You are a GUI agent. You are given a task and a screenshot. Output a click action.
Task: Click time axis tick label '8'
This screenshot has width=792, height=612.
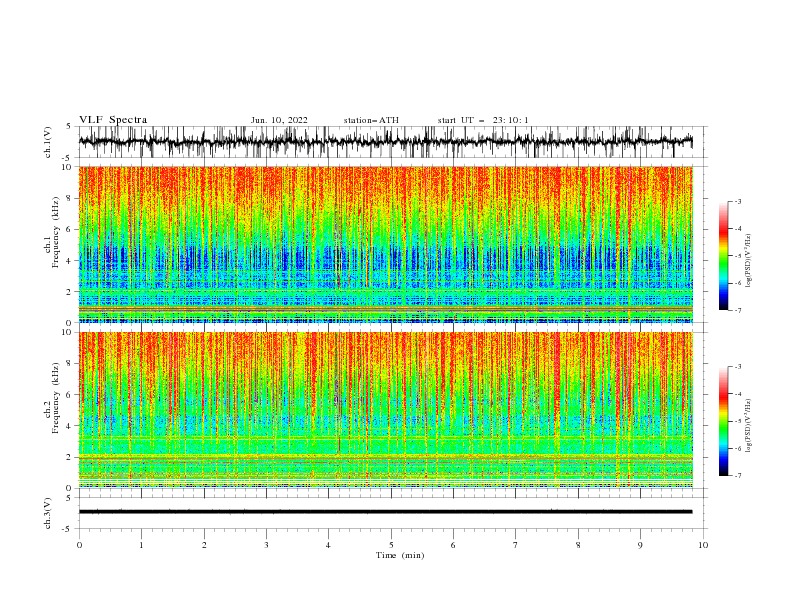pyautogui.click(x=578, y=545)
